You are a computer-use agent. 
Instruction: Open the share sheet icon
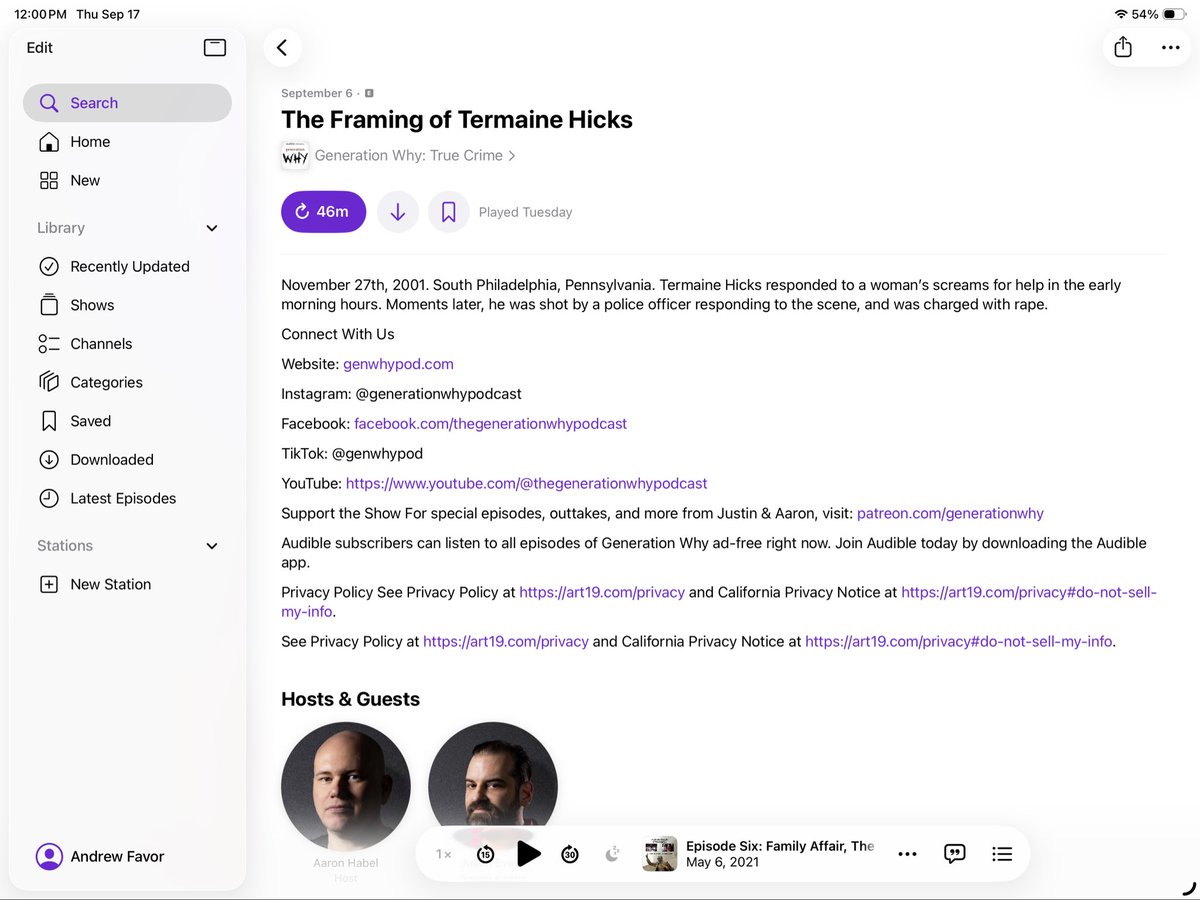(x=1123, y=47)
